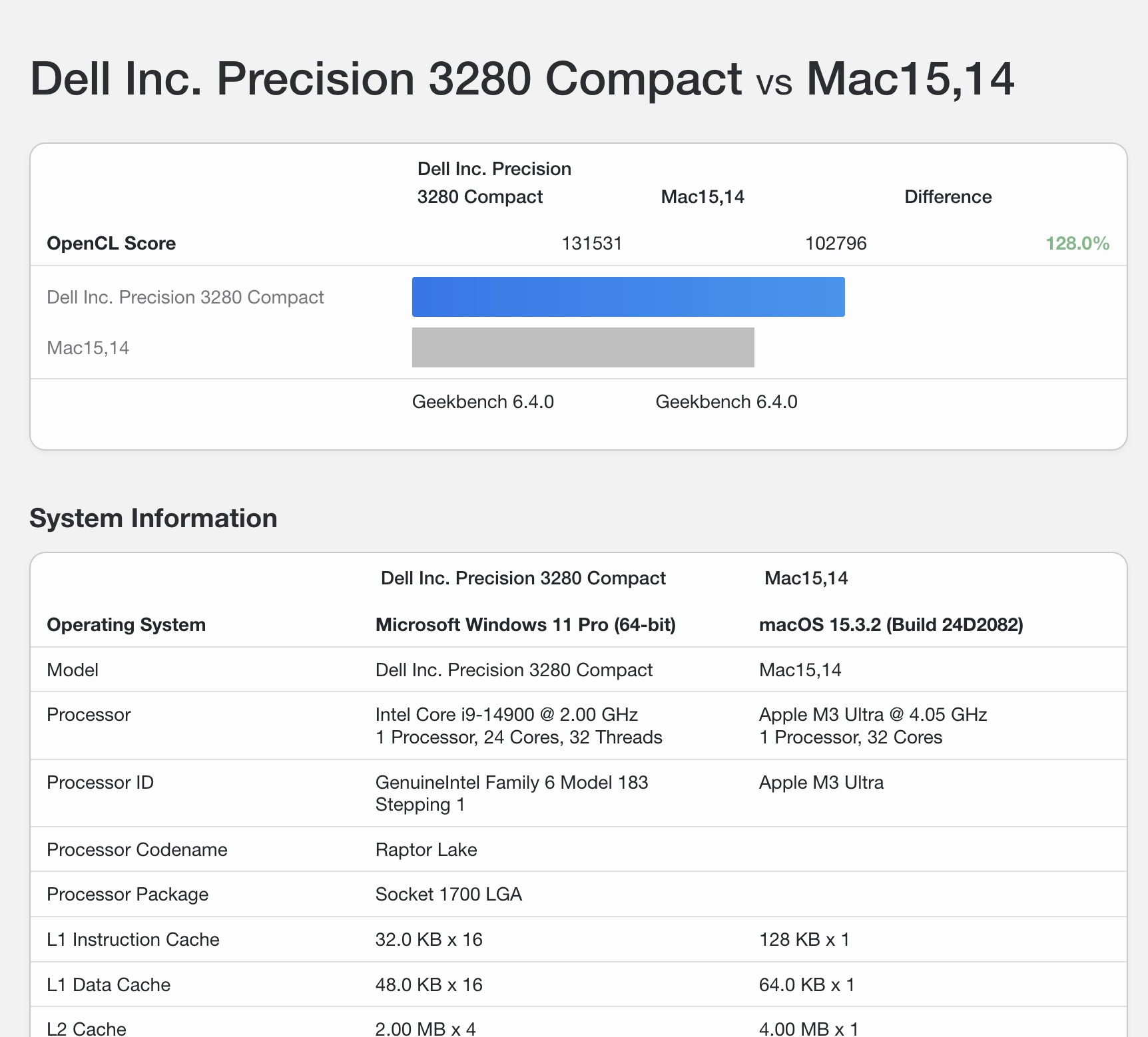Image resolution: width=1148 pixels, height=1037 pixels.
Task: Click the OpenCL Score row label
Action: [x=111, y=244]
